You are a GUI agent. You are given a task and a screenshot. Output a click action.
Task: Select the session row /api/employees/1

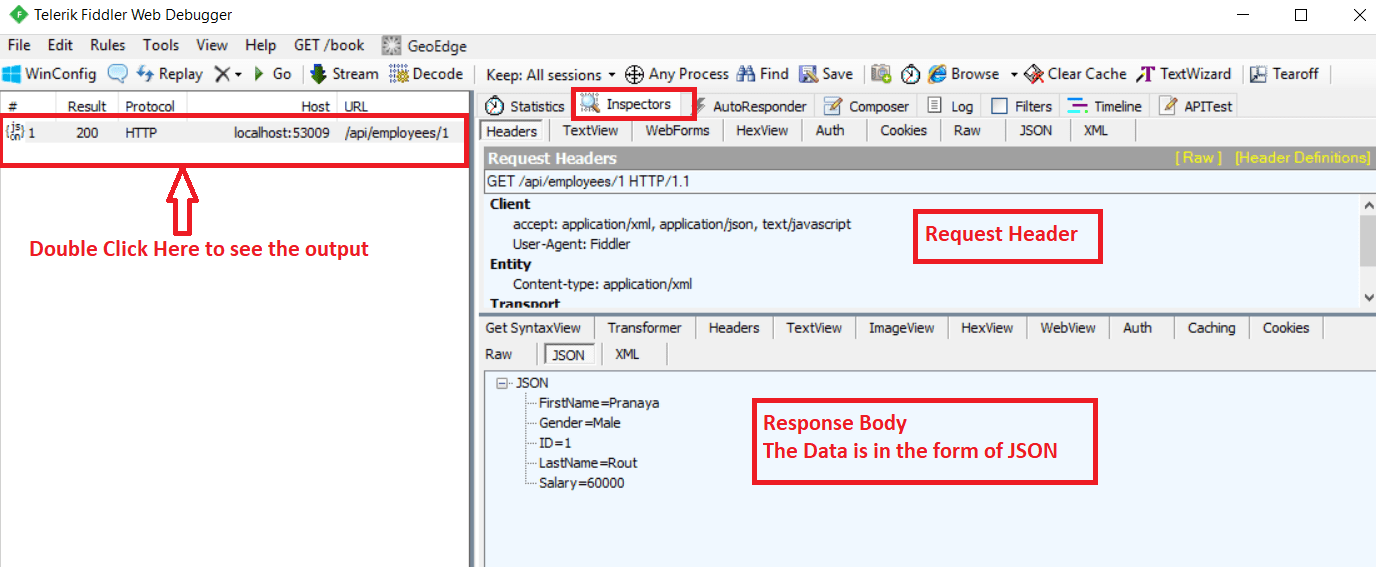pos(234,132)
